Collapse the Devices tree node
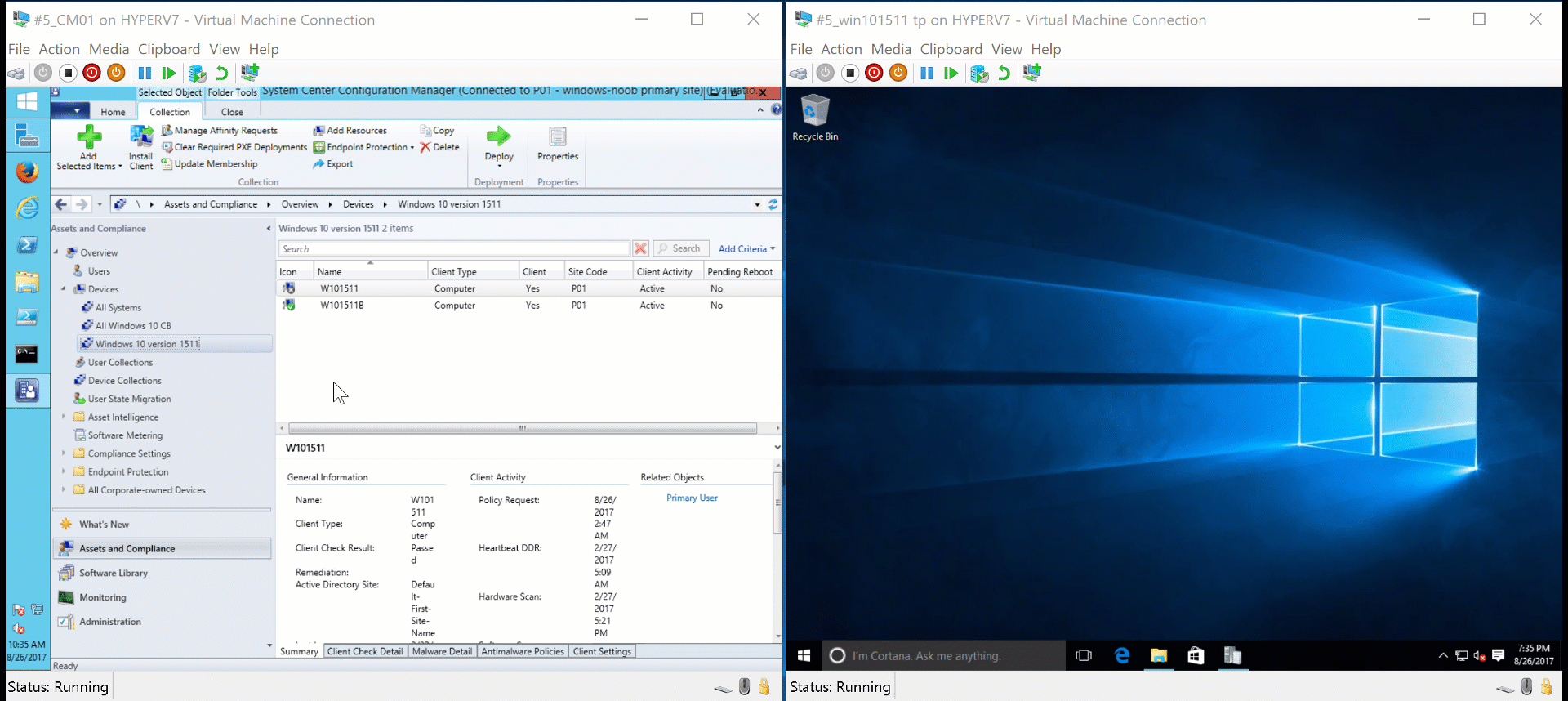The width and height of the screenshot is (1568, 701). [x=64, y=288]
